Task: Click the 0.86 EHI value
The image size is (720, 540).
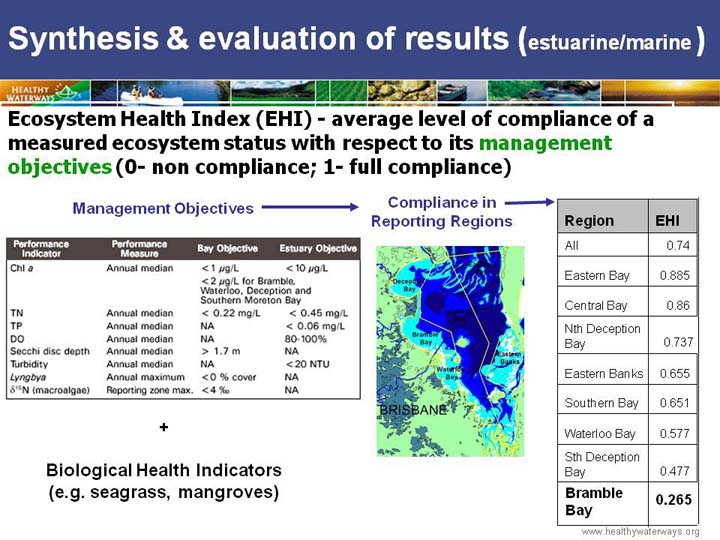Action: point(678,305)
